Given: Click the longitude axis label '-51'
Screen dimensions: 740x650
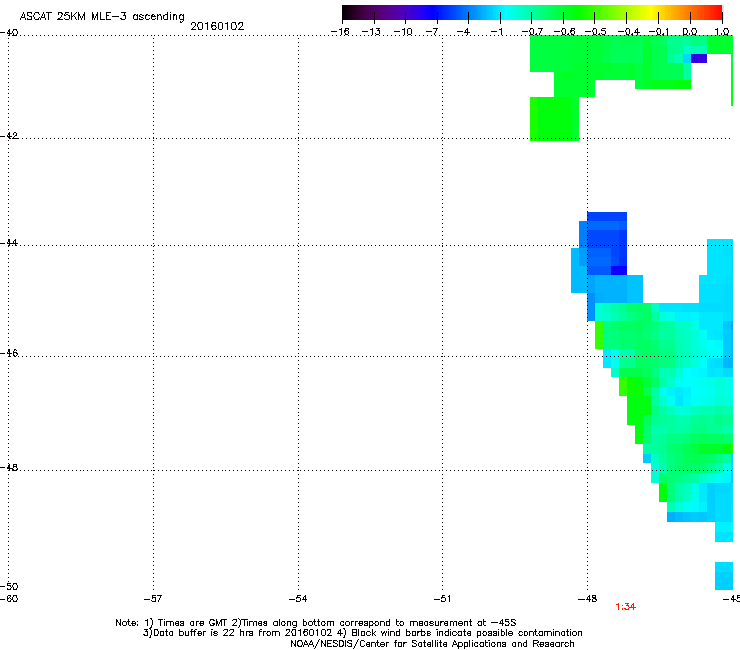Looking at the screenshot, I should coord(443,599).
